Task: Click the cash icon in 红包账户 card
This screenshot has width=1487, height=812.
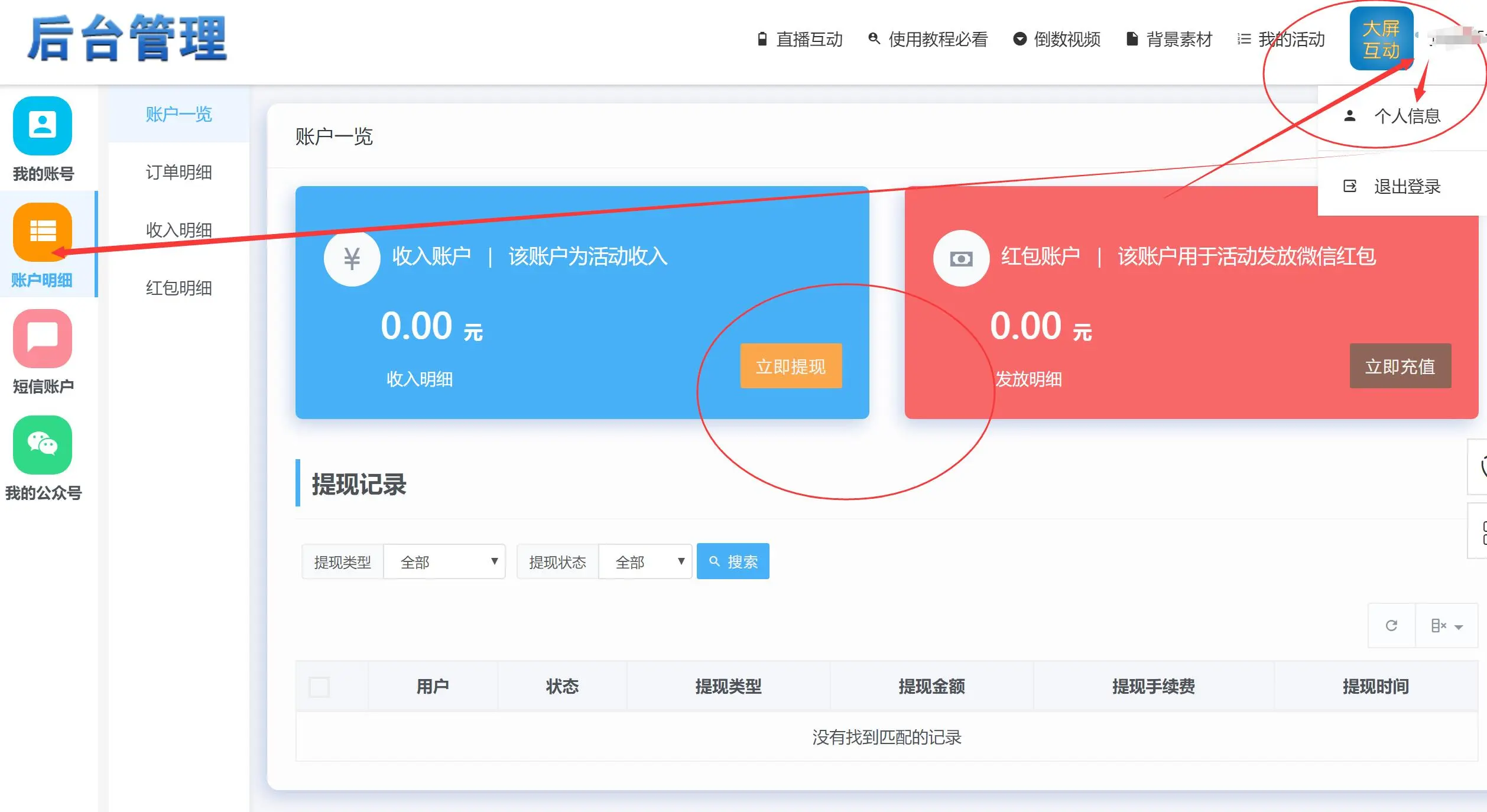Action: (x=961, y=258)
